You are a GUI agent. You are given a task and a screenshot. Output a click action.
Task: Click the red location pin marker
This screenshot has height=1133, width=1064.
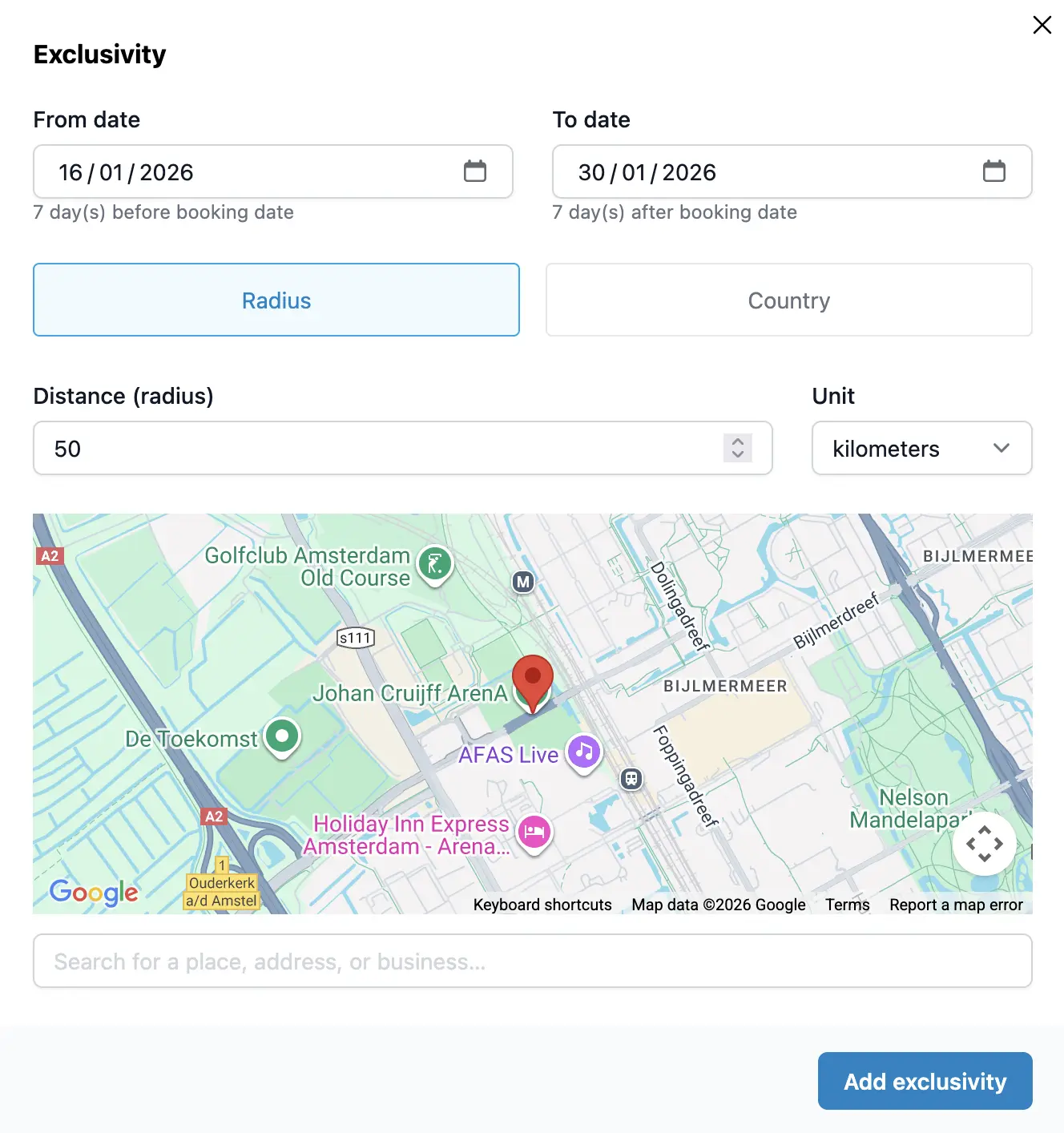[533, 681]
